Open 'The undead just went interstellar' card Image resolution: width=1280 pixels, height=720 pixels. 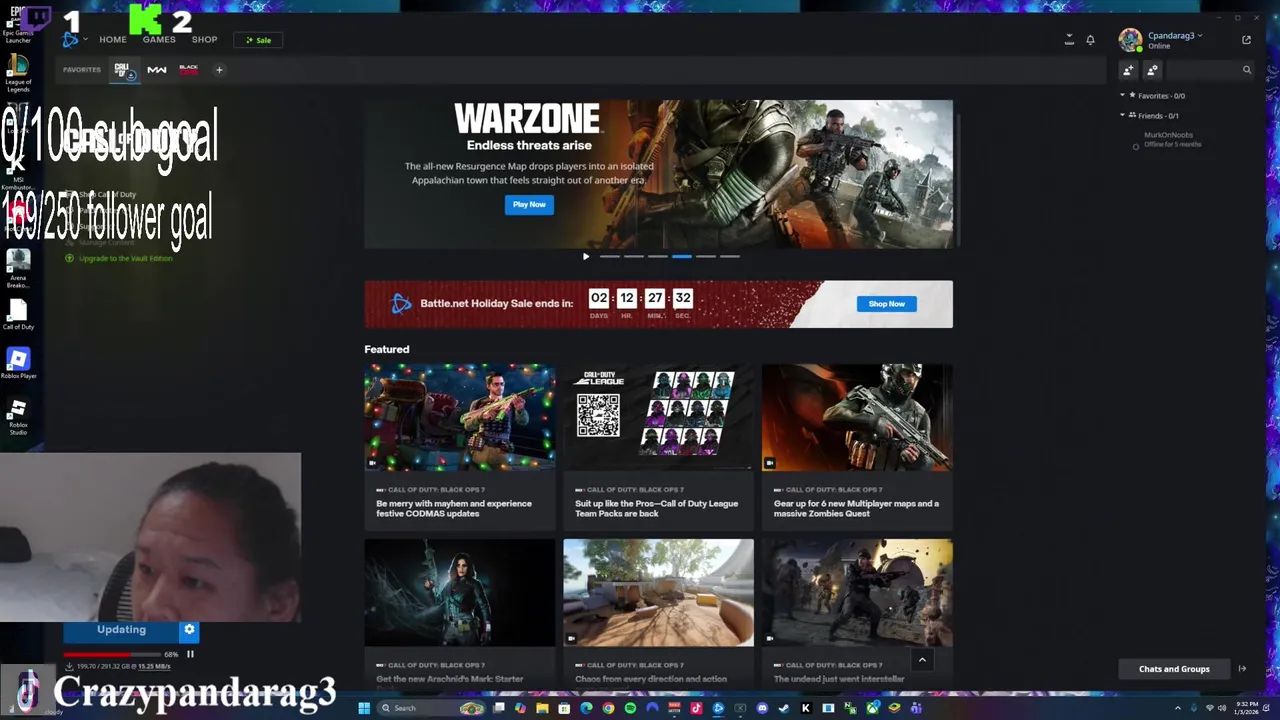857,613
